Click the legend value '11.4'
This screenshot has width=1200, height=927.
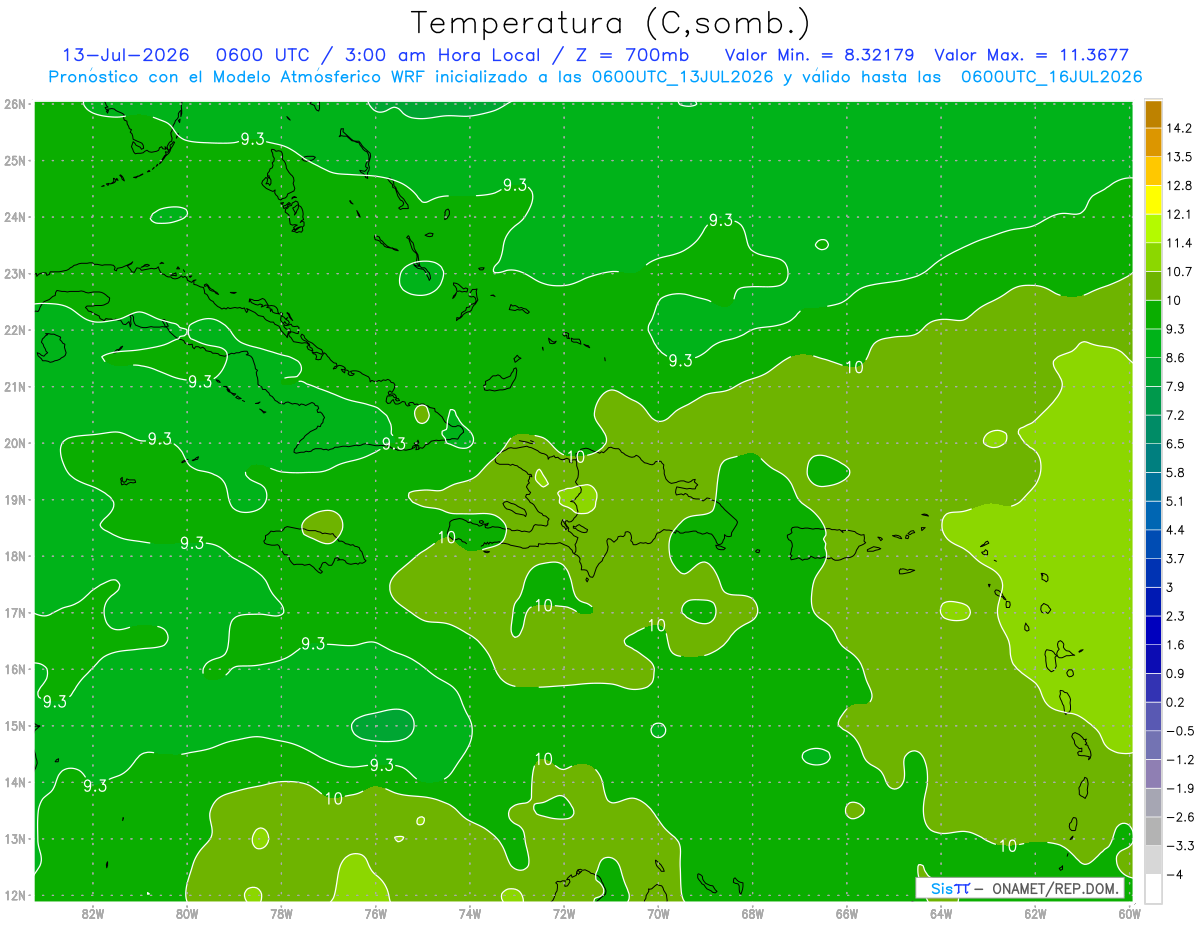coord(1179,243)
